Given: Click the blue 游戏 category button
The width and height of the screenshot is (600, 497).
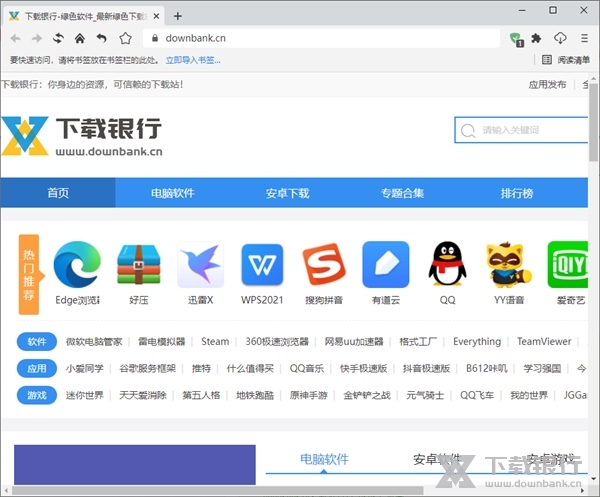Looking at the screenshot, I should coord(37,395).
